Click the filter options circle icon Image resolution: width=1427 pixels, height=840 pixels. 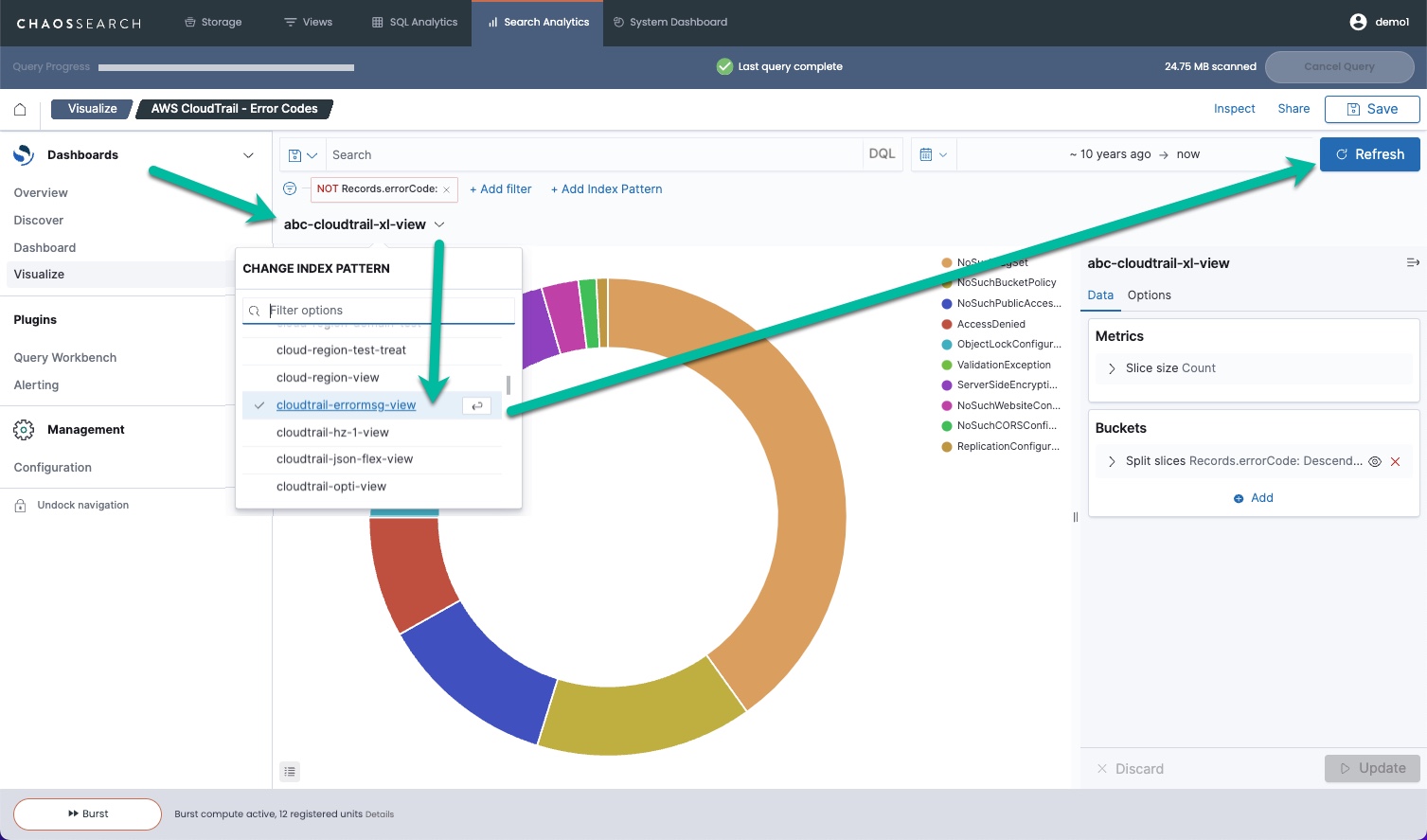click(291, 188)
